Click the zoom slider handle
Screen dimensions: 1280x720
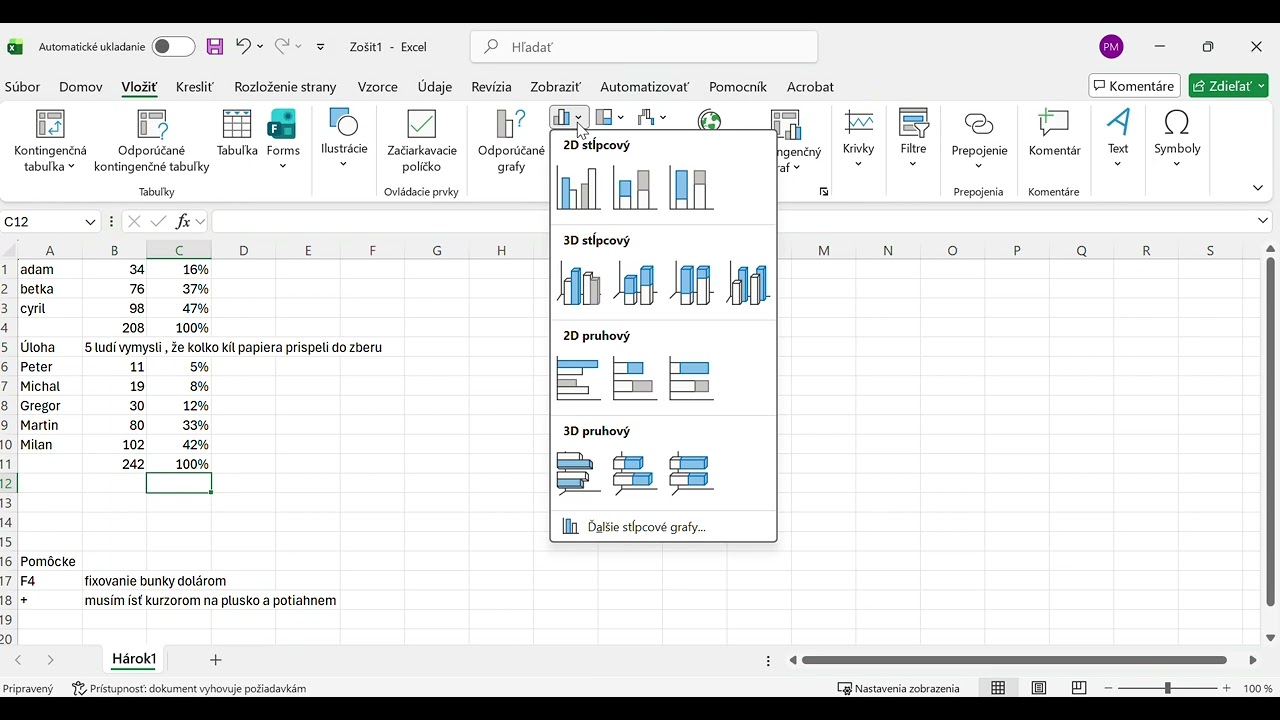(x=1167, y=688)
